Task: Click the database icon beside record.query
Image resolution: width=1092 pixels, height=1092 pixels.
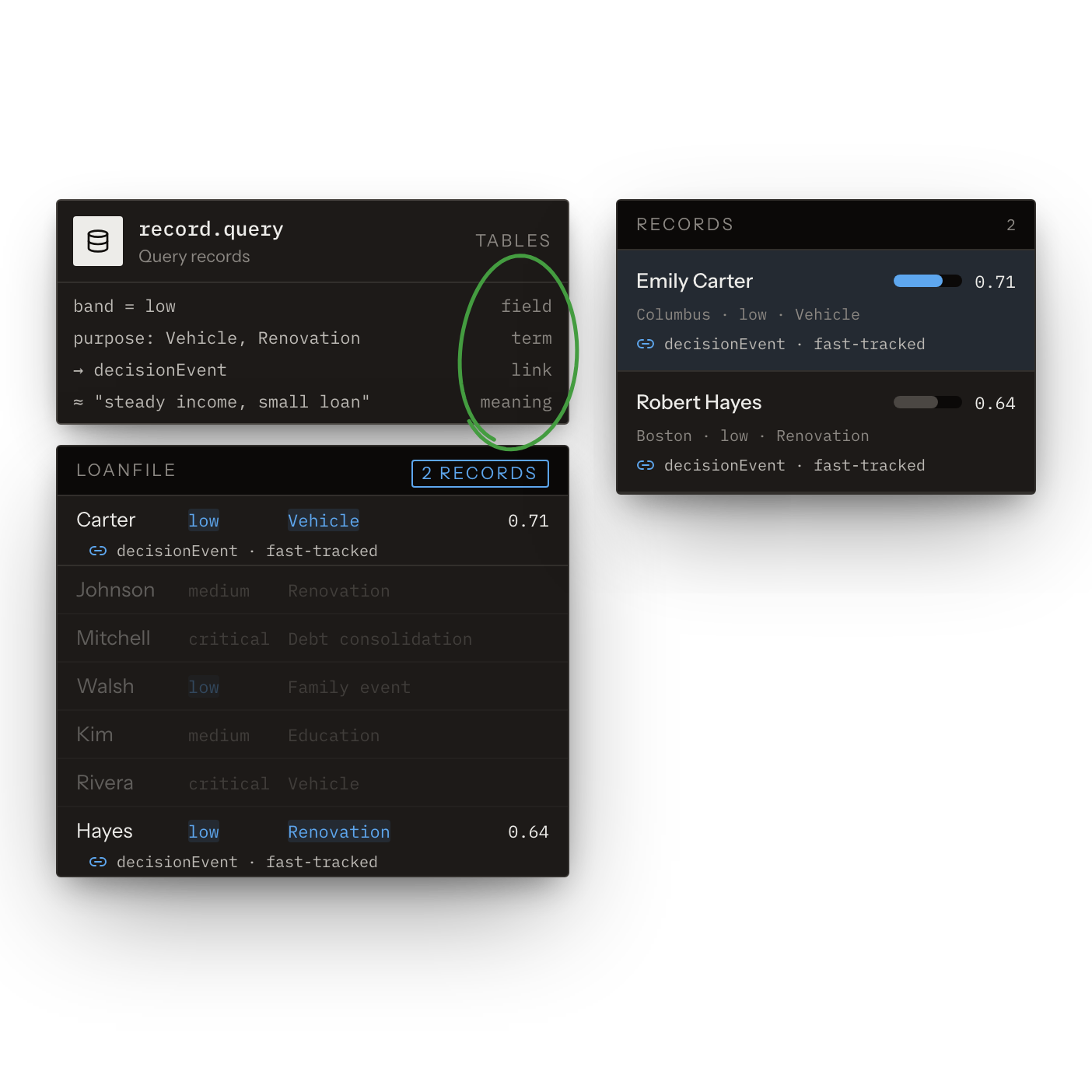Action: (98, 241)
